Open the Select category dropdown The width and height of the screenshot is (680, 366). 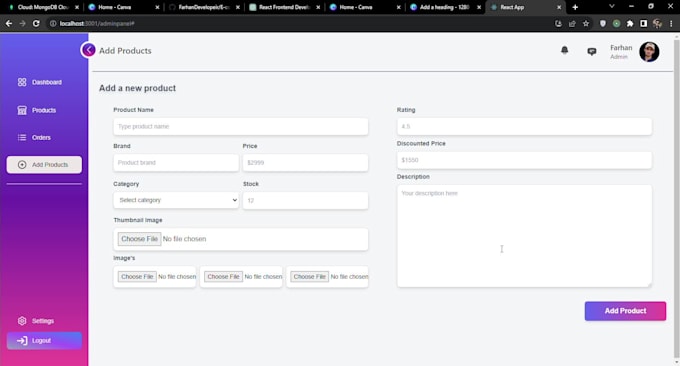(176, 200)
